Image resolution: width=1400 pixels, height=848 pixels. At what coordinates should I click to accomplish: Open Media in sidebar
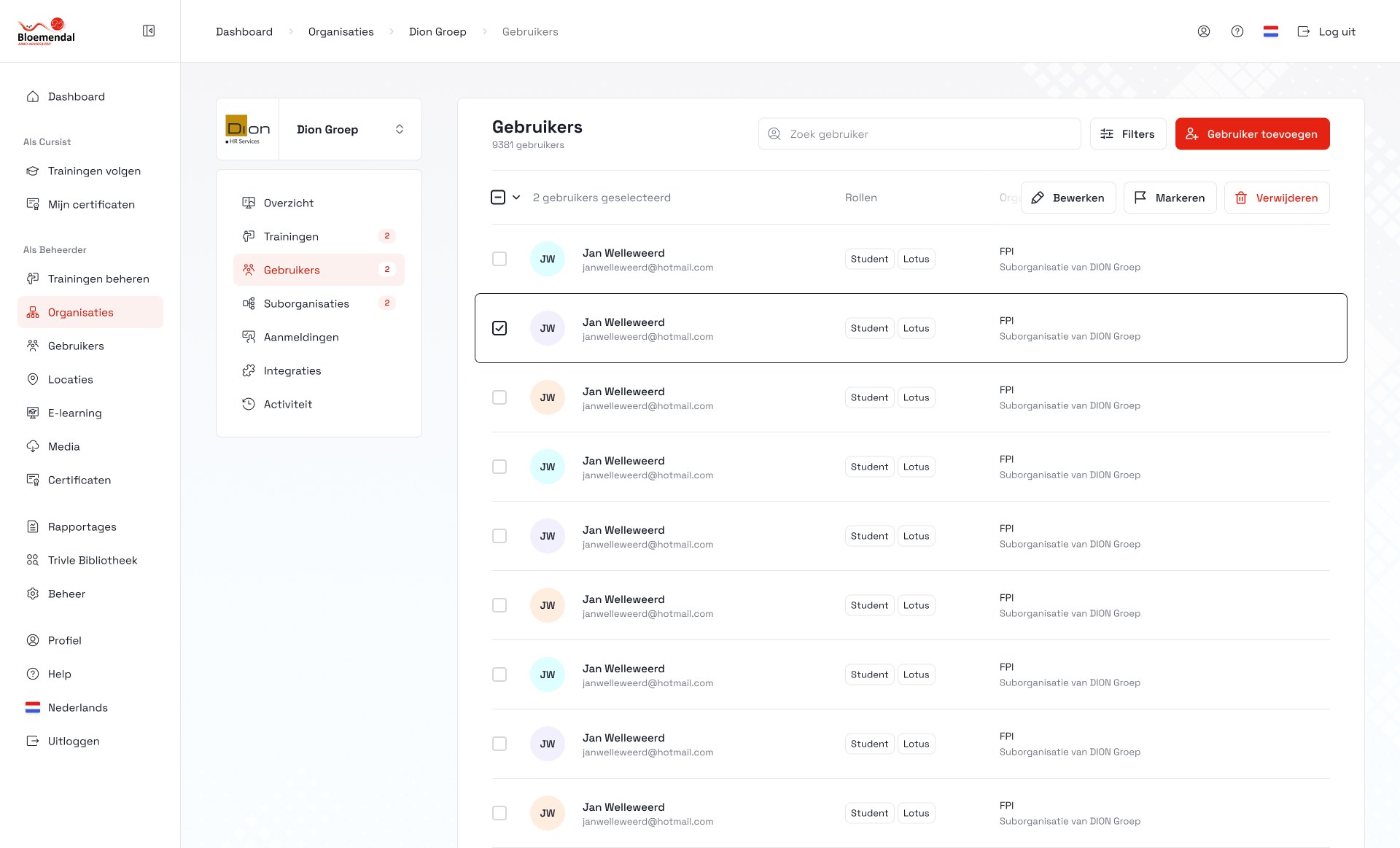point(90,446)
